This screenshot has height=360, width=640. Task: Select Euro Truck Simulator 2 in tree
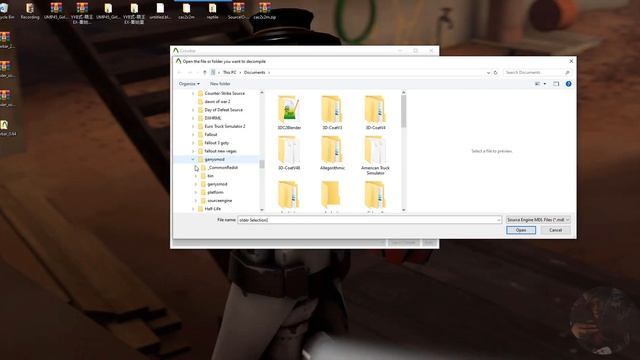click(224, 126)
